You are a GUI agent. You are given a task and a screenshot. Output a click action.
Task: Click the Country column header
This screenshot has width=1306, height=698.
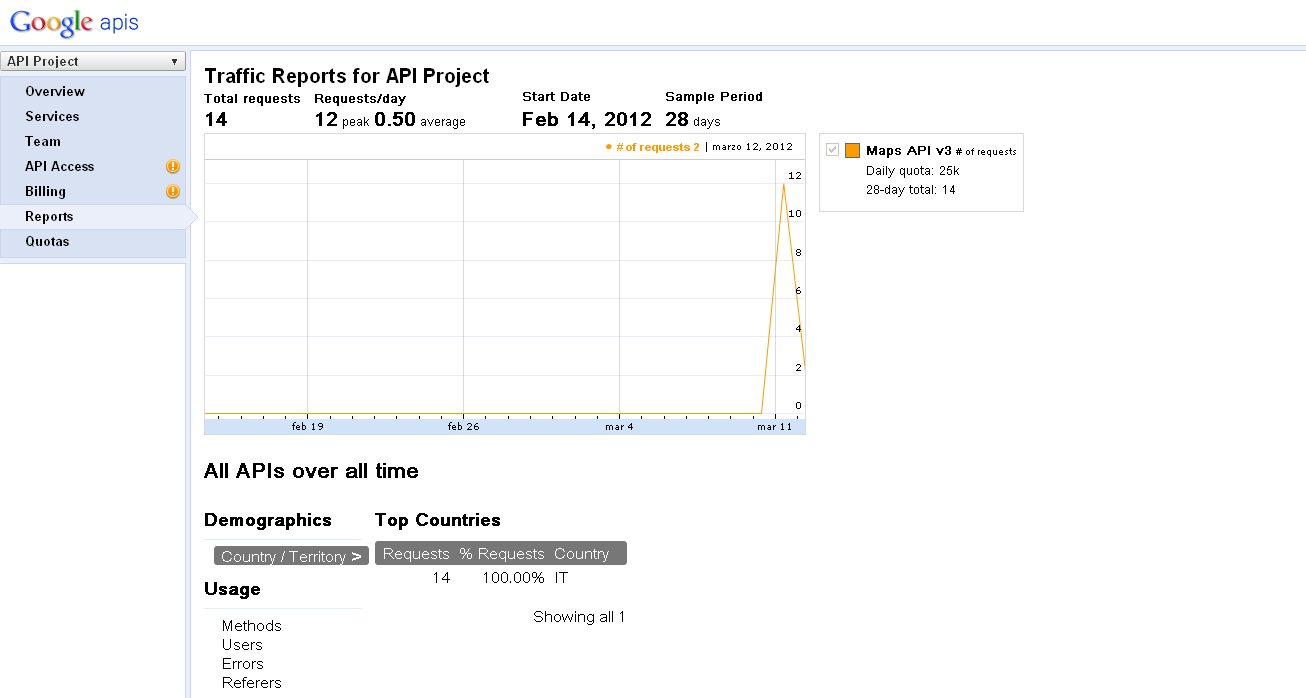pos(581,554)
